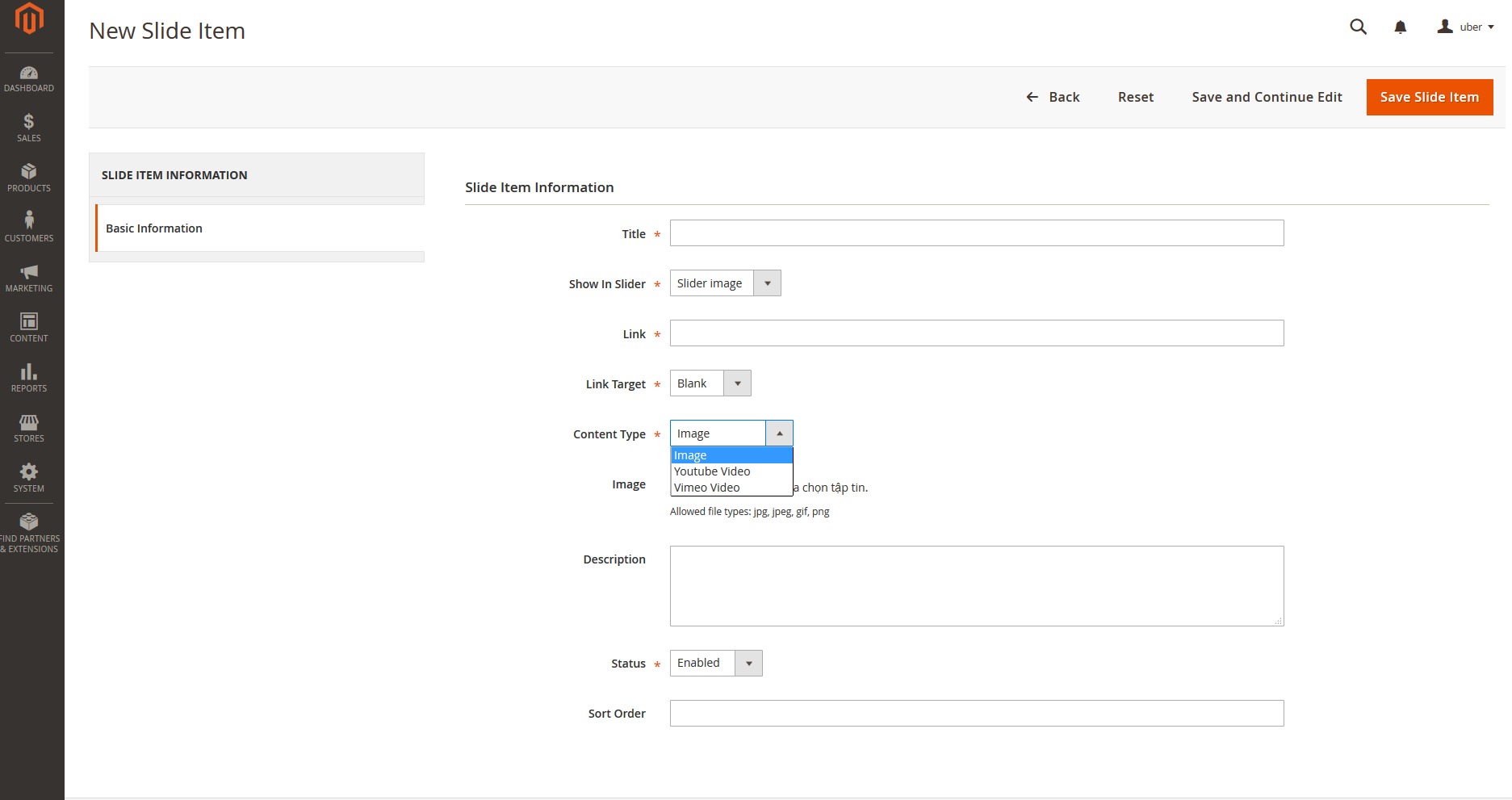This screenshot has height=800, width=1512.
Task: Click the Save Slide Item button
Action: click(x=1430, y=97)
